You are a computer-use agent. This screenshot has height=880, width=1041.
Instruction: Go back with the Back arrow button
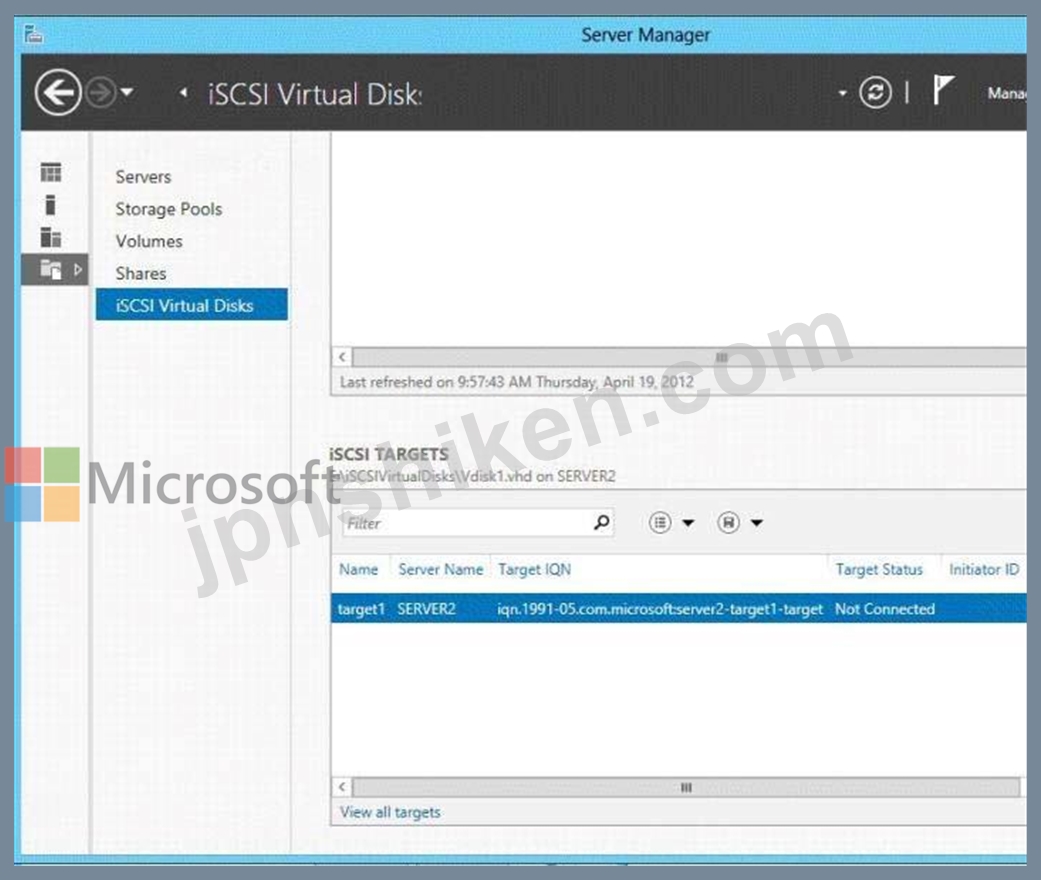(x=58, y=92)
